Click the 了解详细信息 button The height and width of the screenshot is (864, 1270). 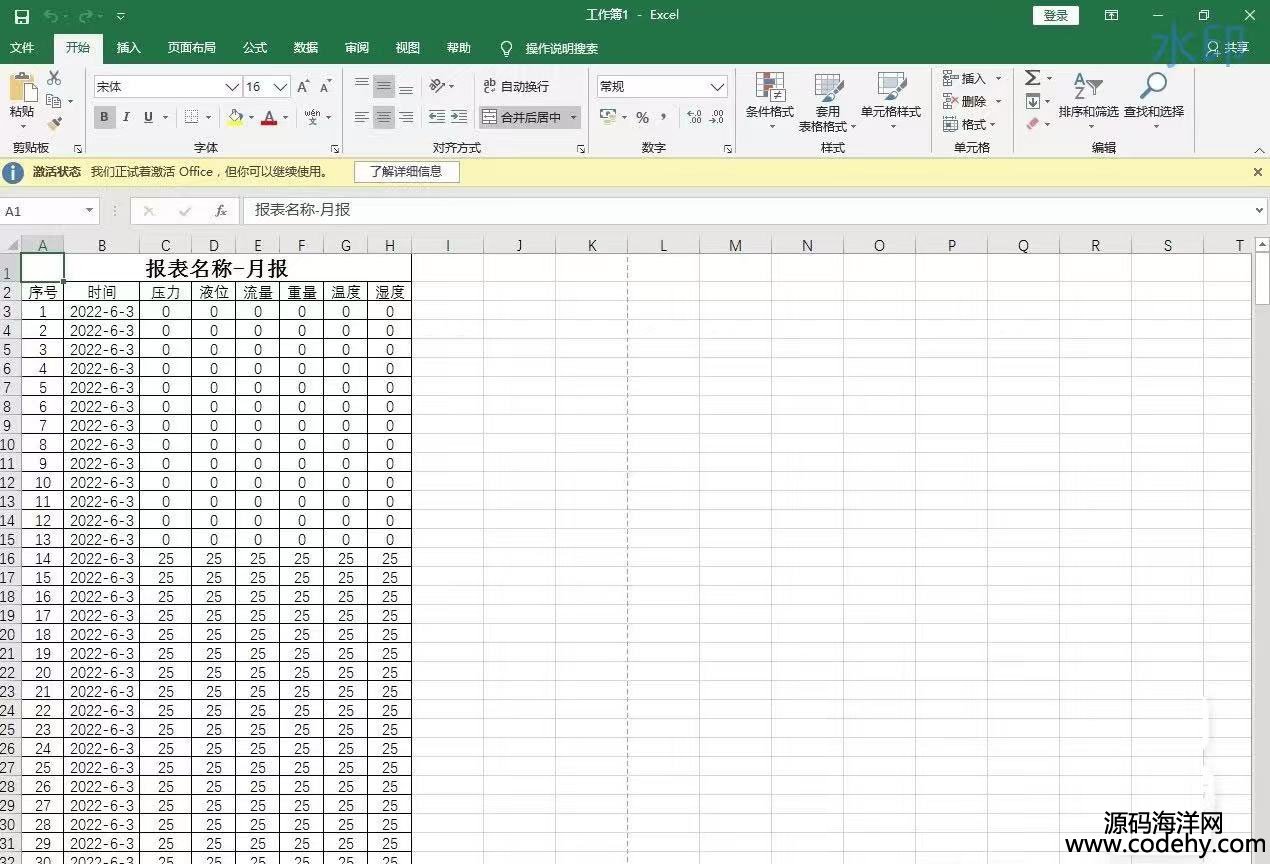click(x=406, y=172)
